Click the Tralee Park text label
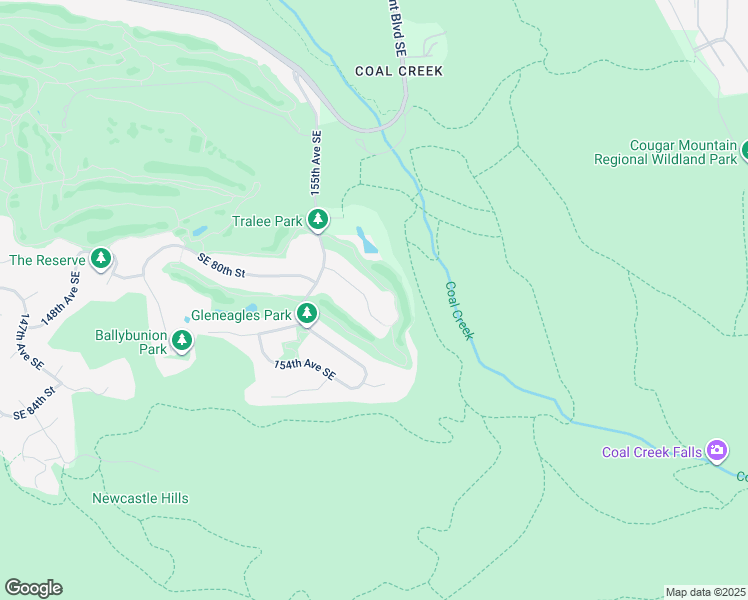 tap(267, 221)
